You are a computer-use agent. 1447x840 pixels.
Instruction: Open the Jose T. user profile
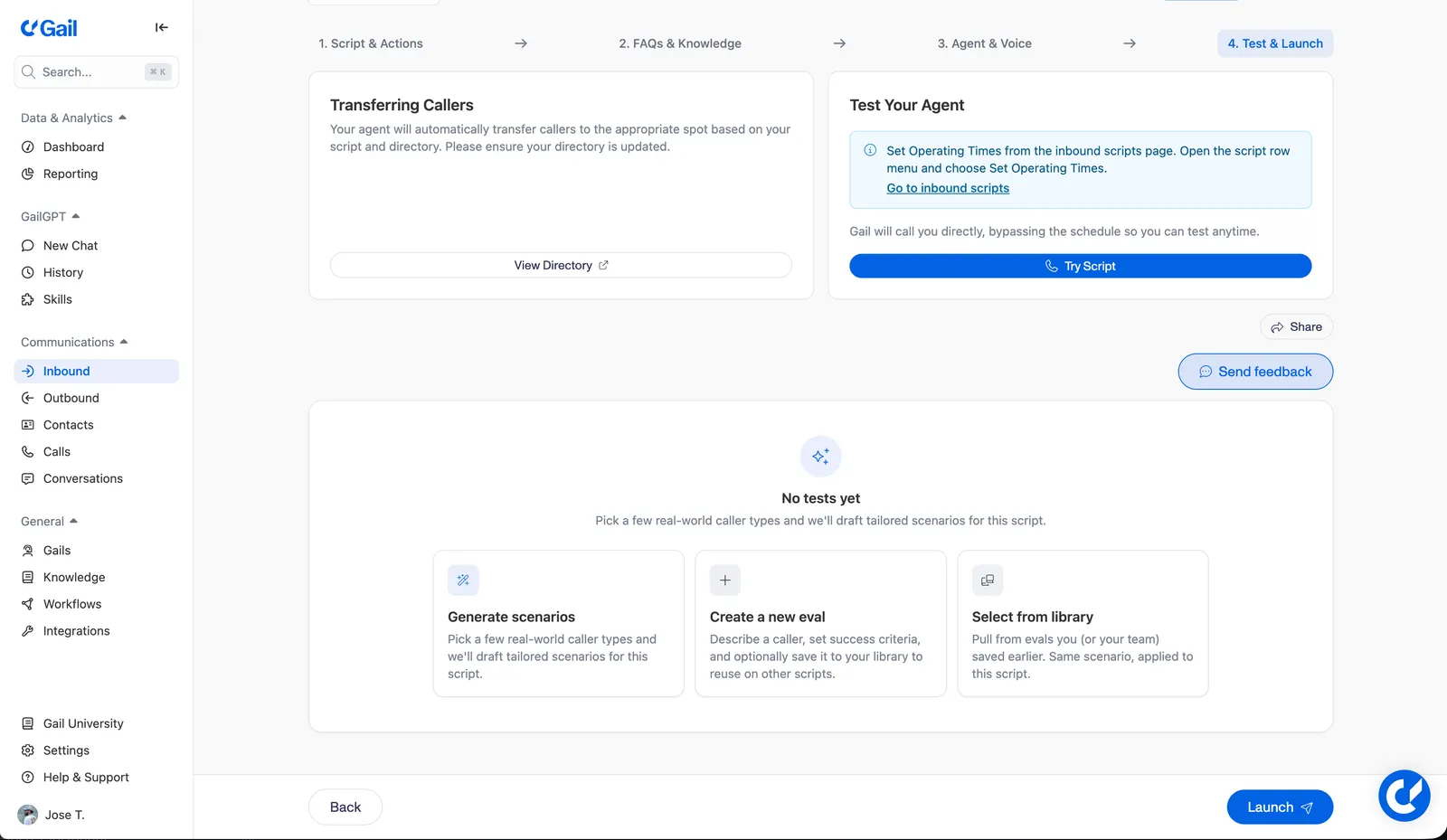coord(52,815)
